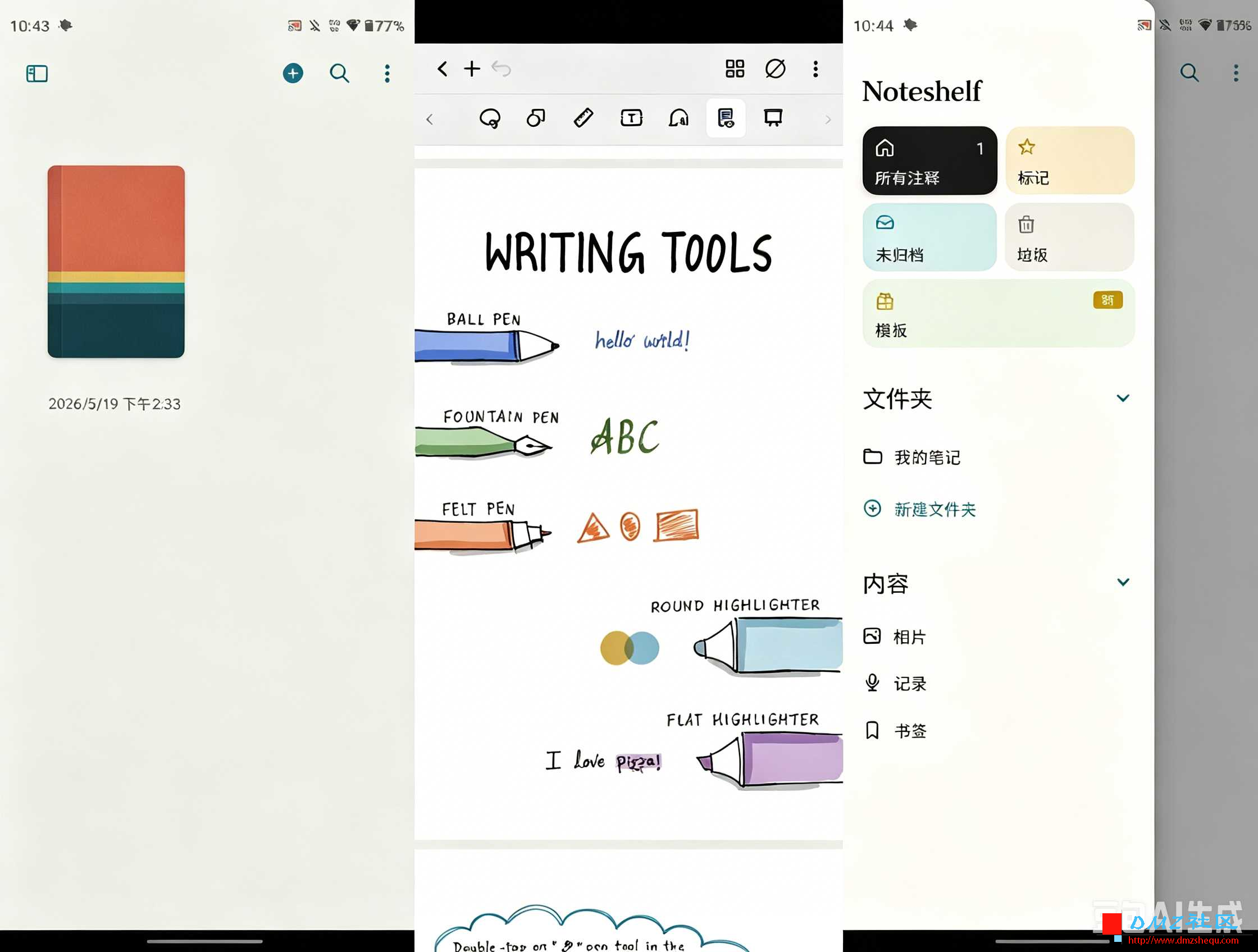
Task: Open the 标记 starred category
Action: tap(1070, 161)
